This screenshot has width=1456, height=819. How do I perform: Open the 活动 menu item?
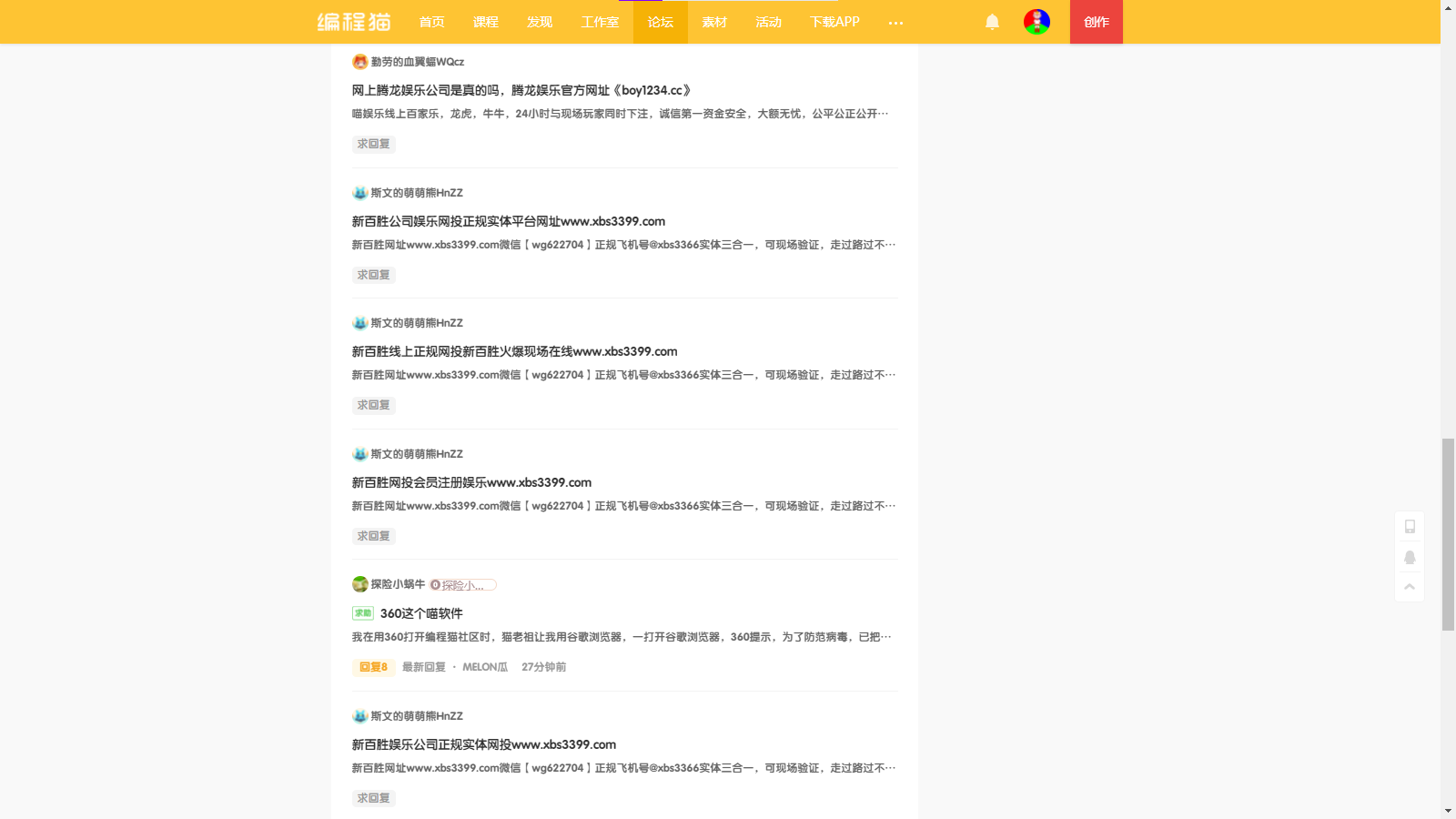769,22
